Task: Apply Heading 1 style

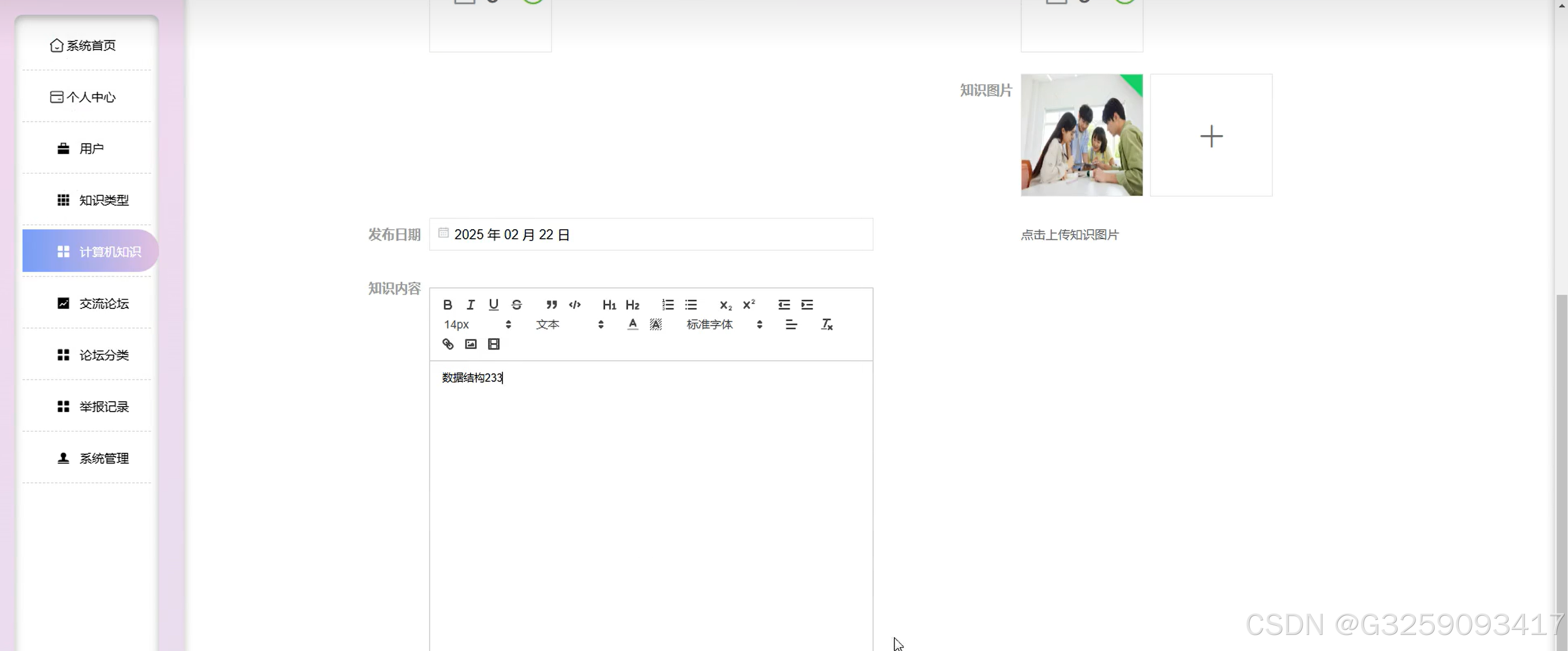Action: click(609, 304)
